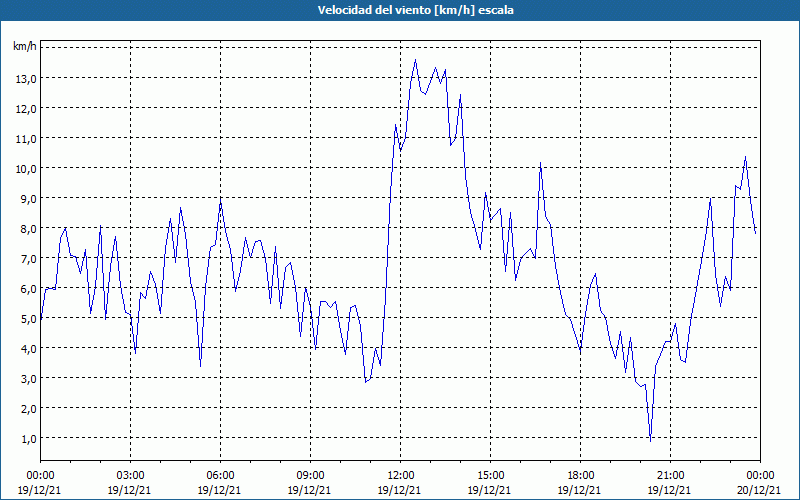Image resolution: width=800 pixels, height=500 pixels.
Task: Click the 'km/h' axis unit label
Action: coord(24,47)
